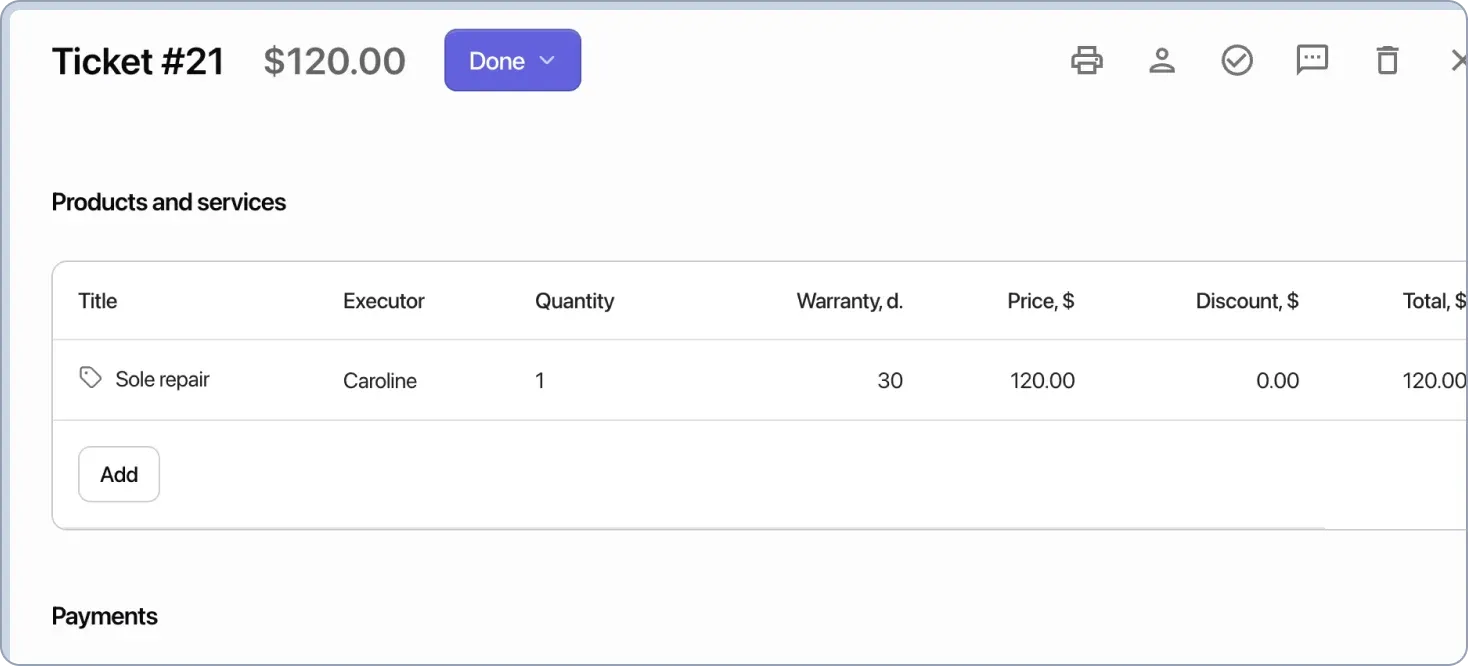Click the Price column header
This screenshot has width=1468, height=666.
pyautogui.click(x=1040, y=300)
